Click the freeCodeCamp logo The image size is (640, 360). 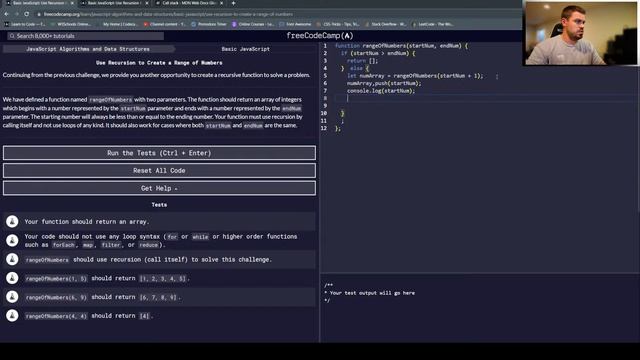[320, 36]
